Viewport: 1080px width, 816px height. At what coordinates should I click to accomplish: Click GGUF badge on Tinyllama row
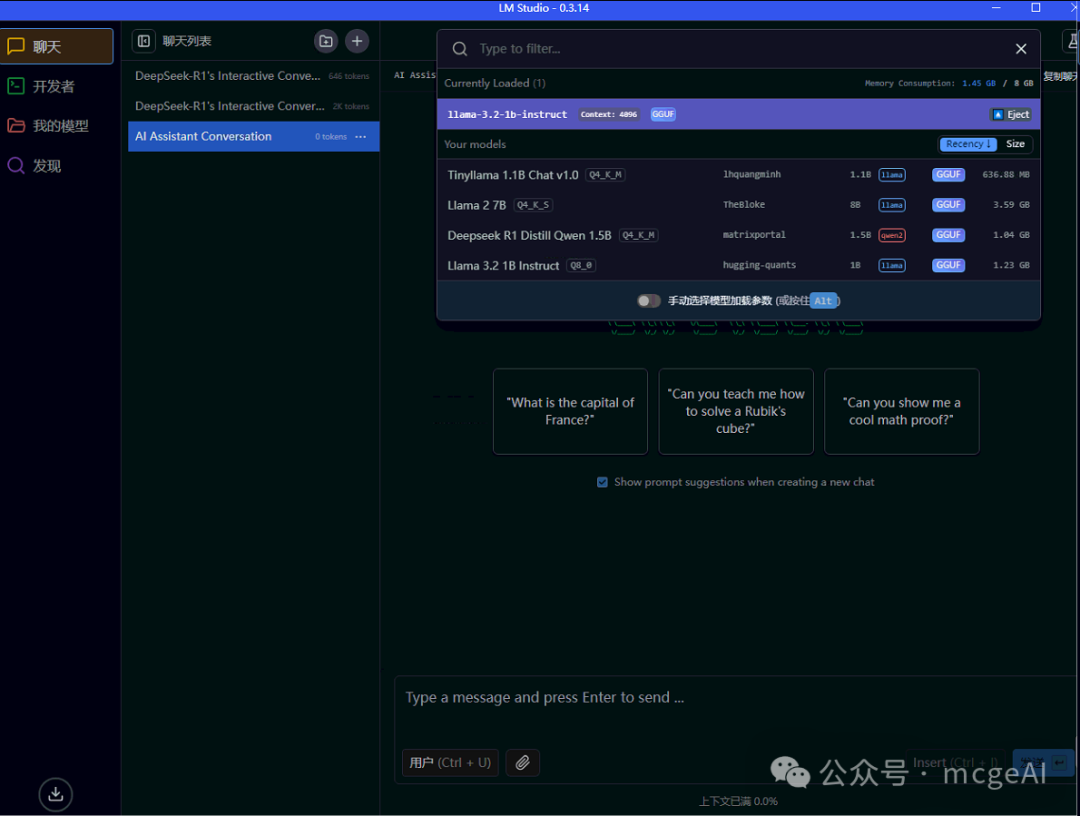(948, 175)
